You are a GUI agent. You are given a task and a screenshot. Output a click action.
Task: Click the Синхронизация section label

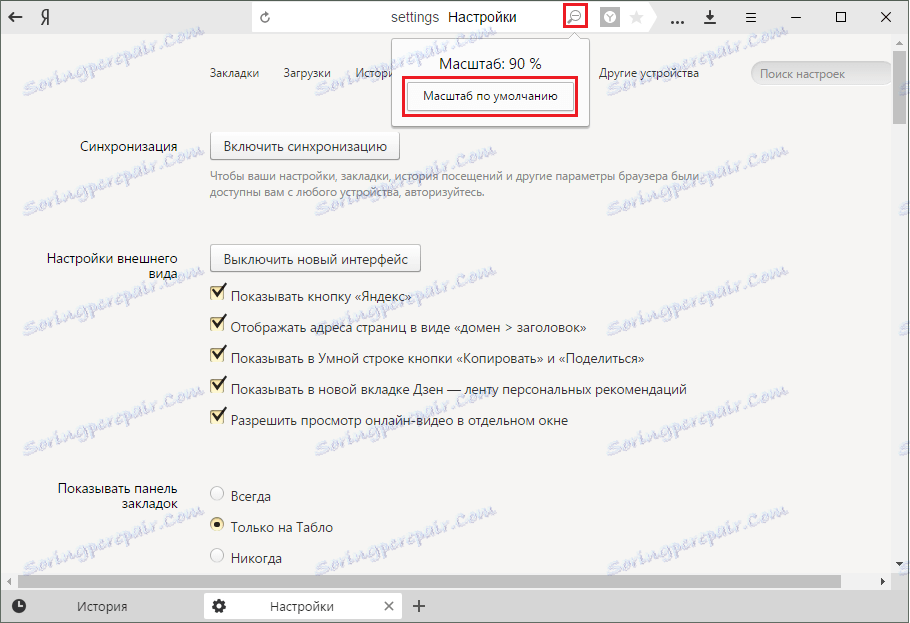129,146
